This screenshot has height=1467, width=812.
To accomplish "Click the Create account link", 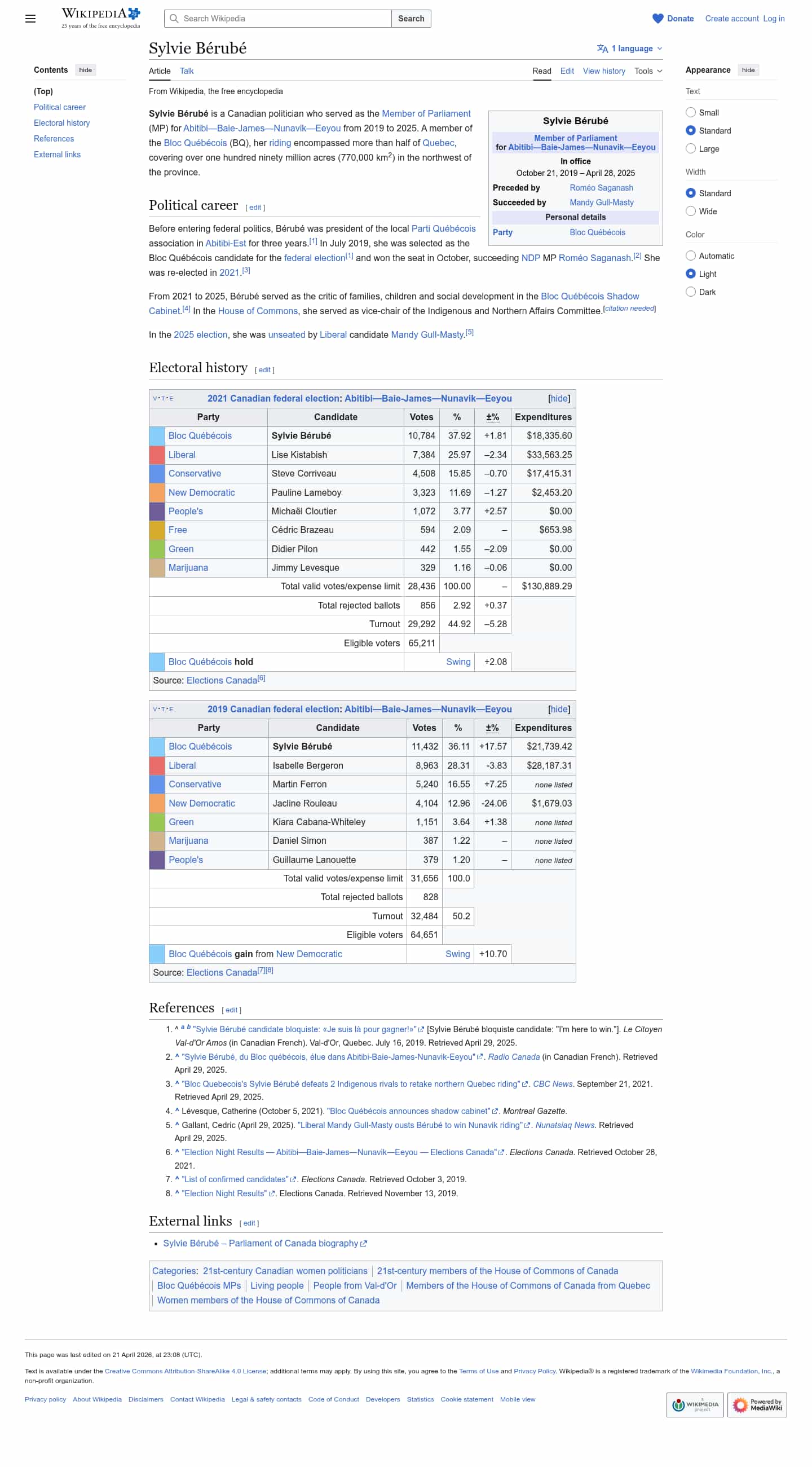I will [732, 19].
